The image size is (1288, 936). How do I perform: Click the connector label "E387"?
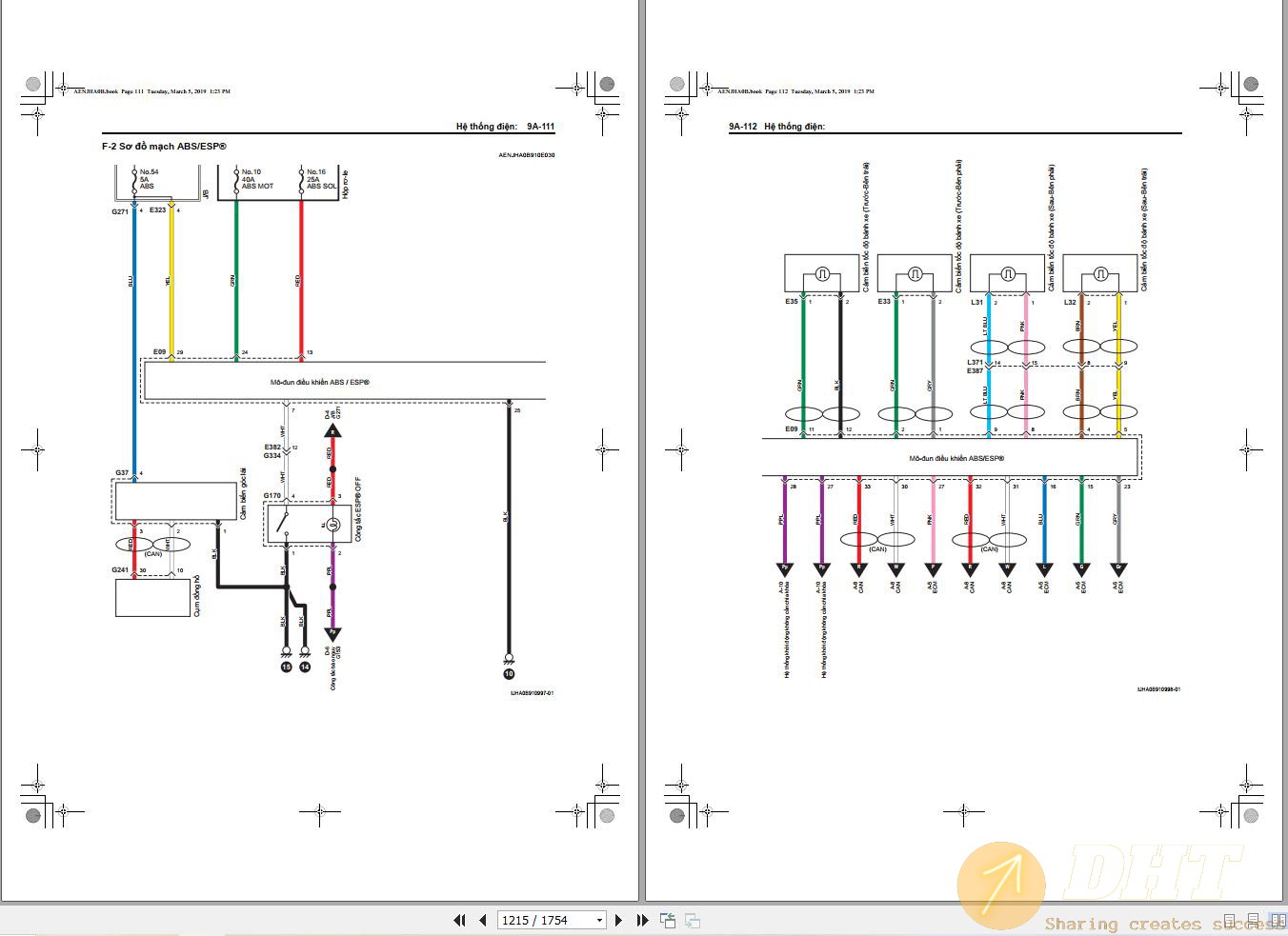point(975,370)
